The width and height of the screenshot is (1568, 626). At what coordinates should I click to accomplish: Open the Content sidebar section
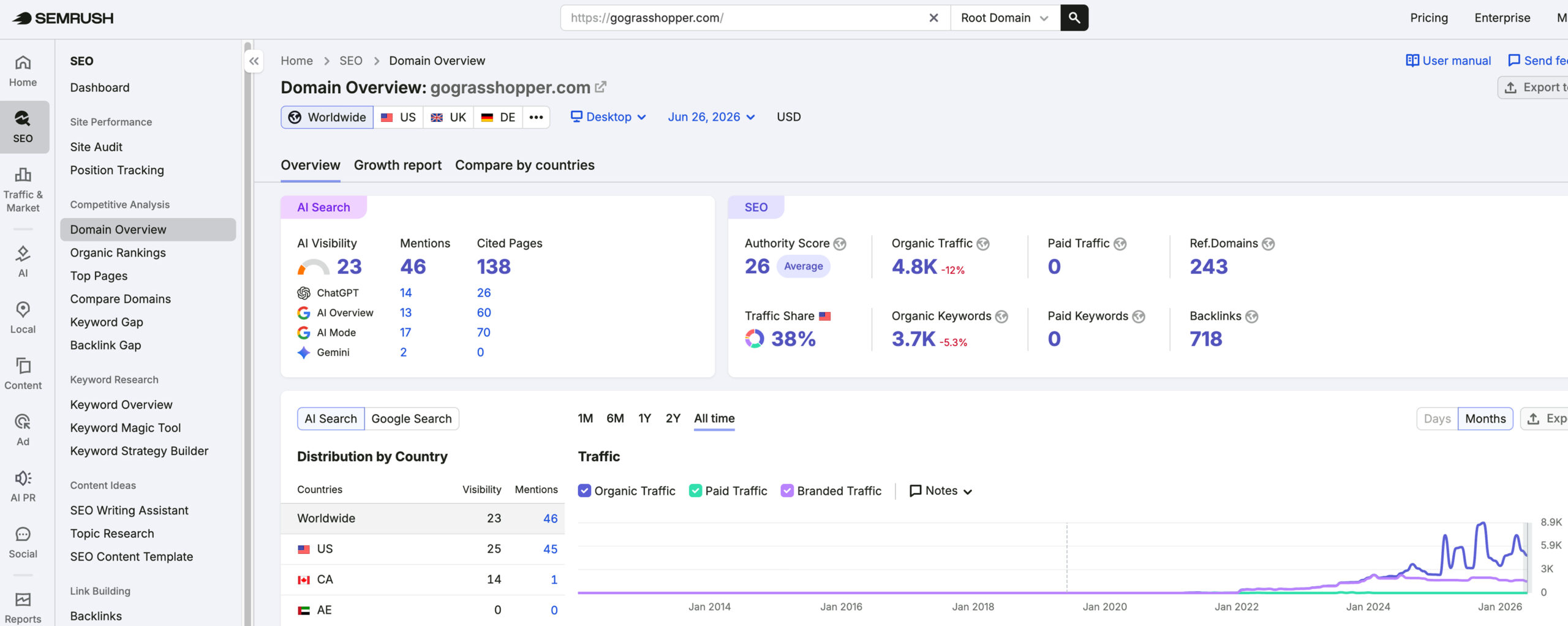tap(23, 374)
